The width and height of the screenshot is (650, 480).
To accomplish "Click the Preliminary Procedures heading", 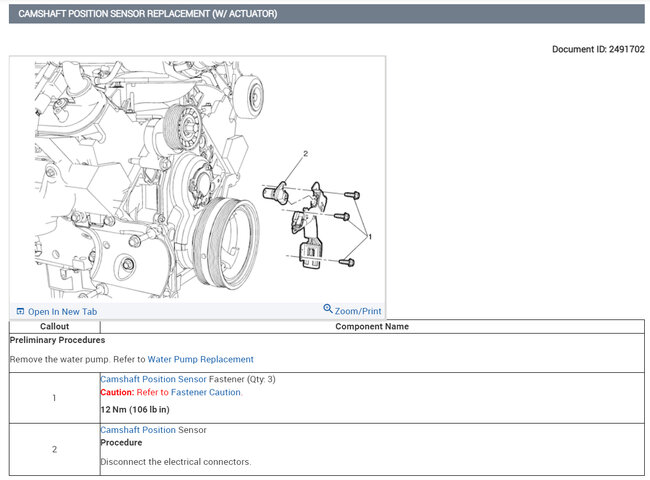I will [x=57, y=340].
